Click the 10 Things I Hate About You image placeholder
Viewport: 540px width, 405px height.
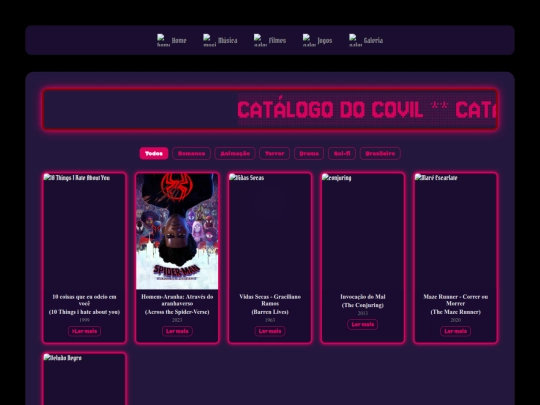click(x=84, y=231)
